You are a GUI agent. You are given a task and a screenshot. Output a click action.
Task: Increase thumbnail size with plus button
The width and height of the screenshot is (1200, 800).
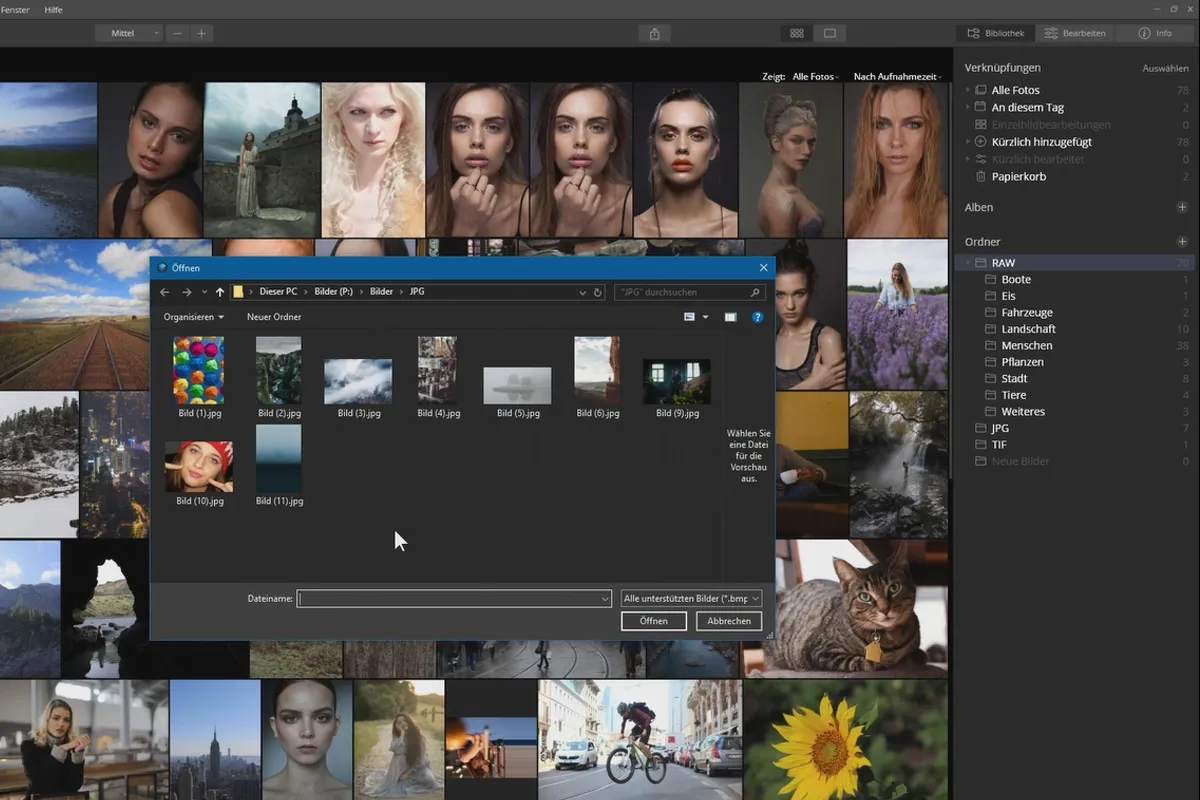point(201,33)
